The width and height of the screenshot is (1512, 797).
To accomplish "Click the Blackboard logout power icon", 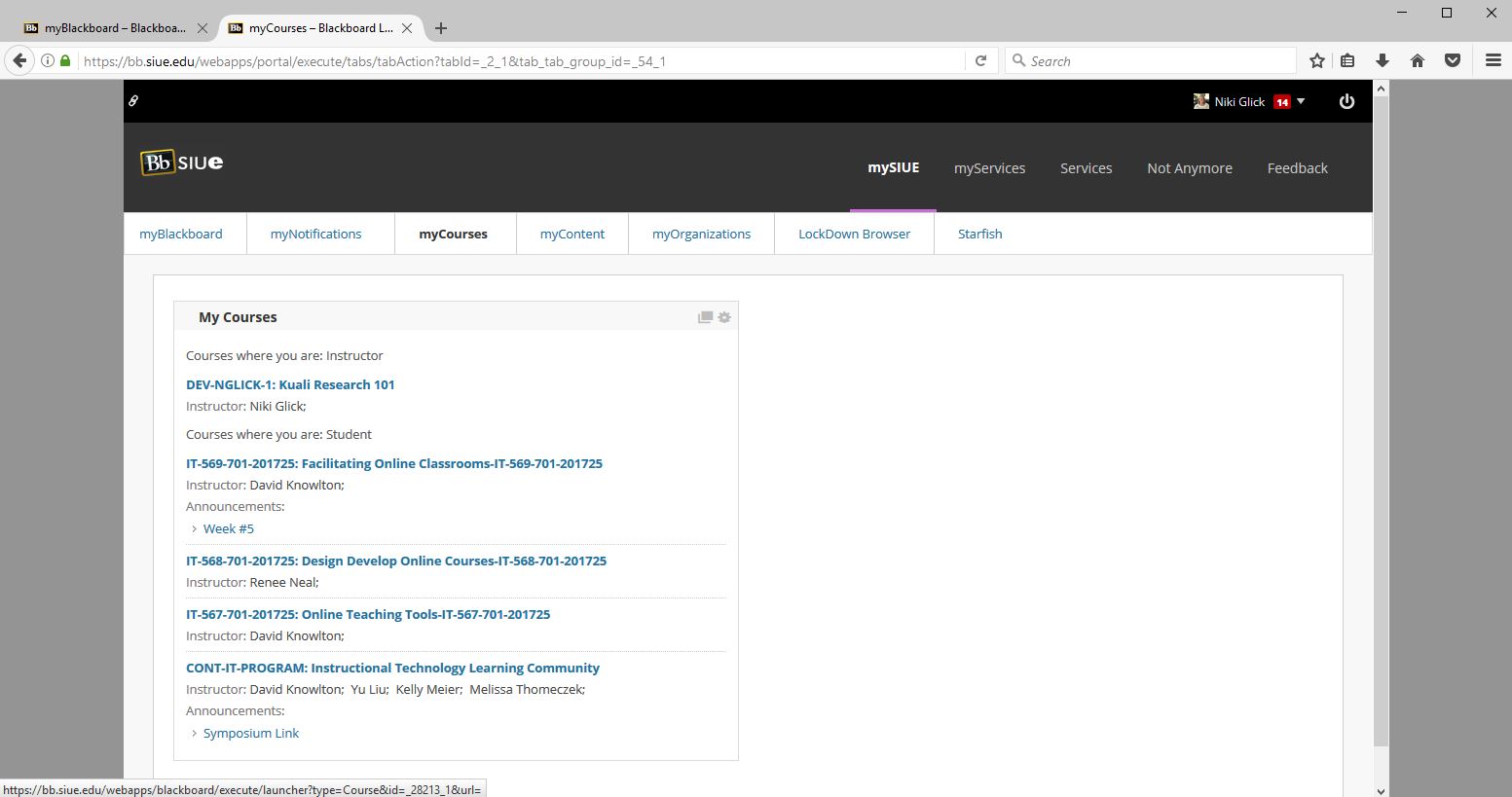I will [1346, 101].
